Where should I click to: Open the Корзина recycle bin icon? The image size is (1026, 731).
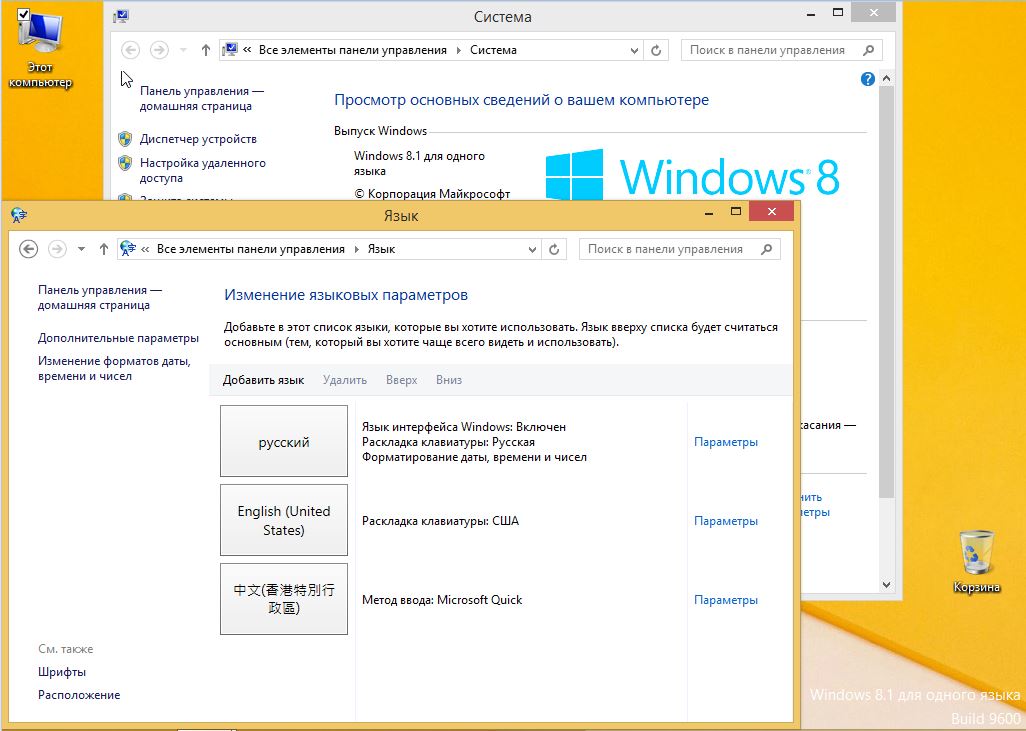(976, 555)
